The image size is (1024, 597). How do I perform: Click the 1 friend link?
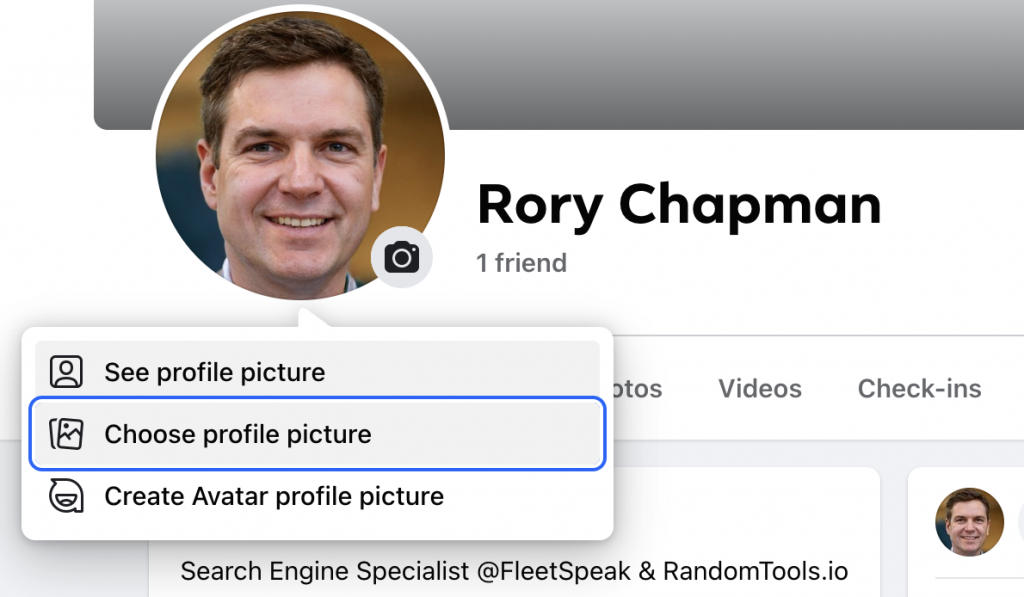[x=520, y=263]
